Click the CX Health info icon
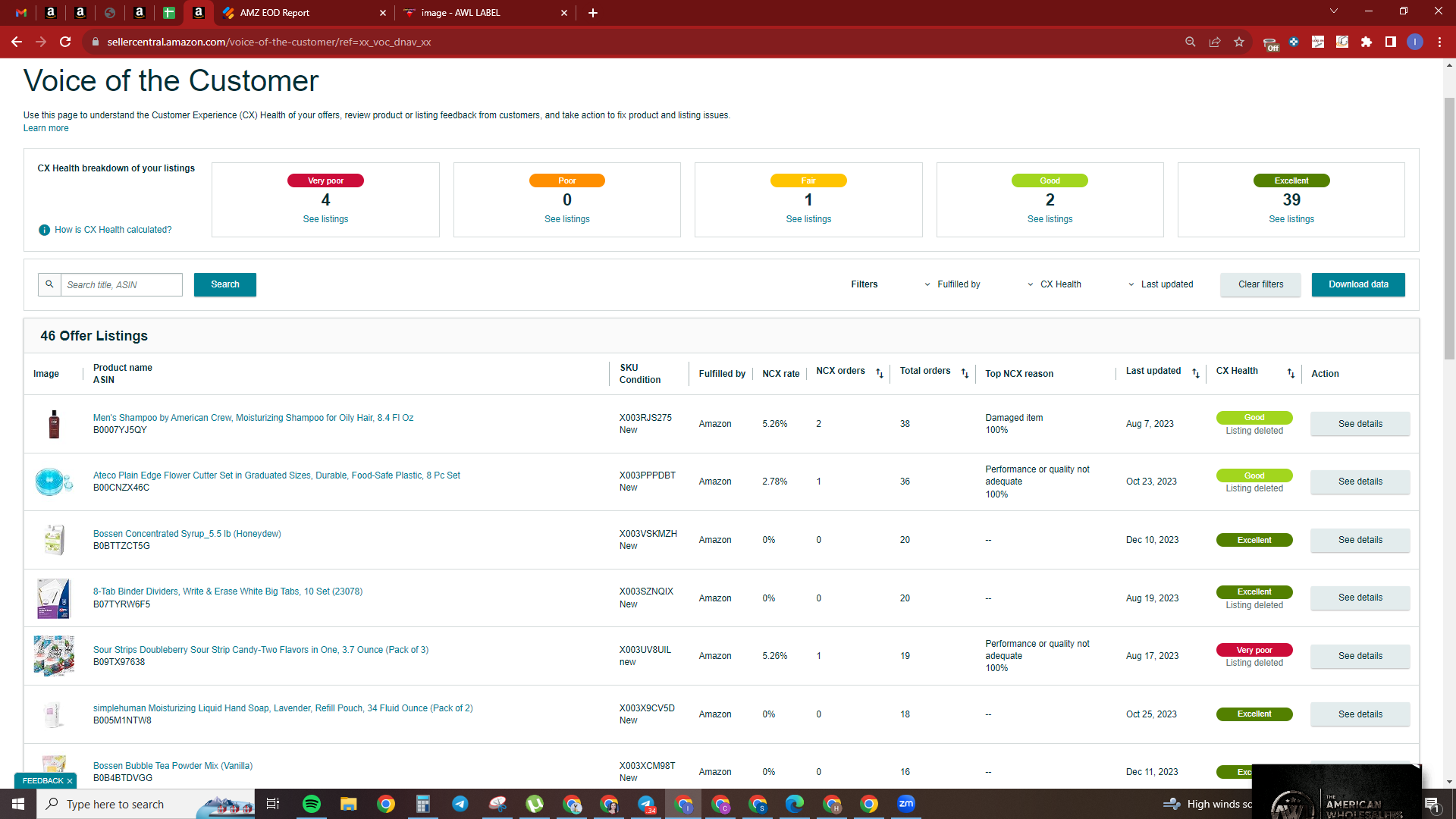 pyautogui.click(x=45, y=230)
